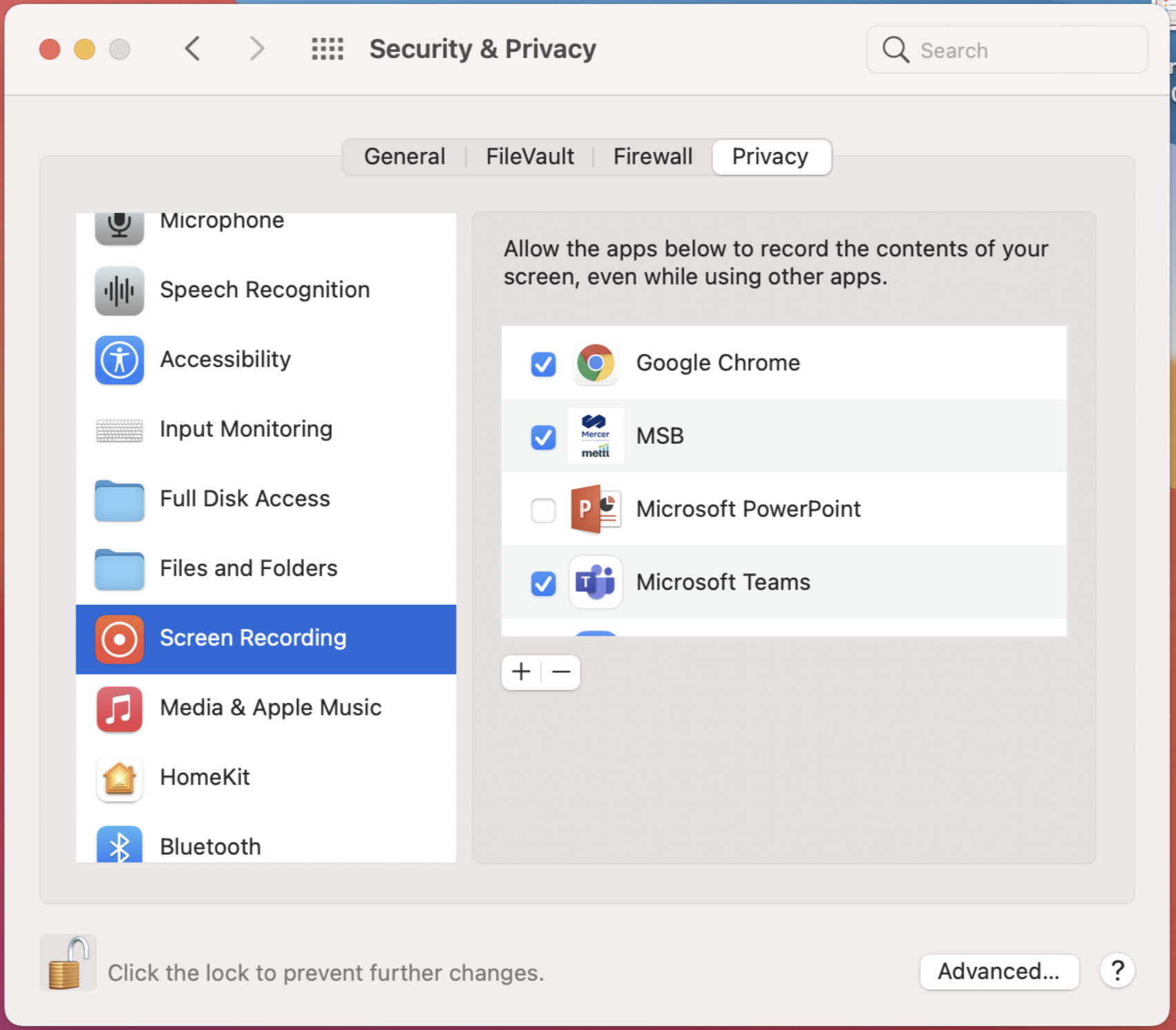Image resolution: width=1176 pixels, height=1030 pixels.
Task: Choose Media & Apple Music icon
Action: tap(120, 709)
